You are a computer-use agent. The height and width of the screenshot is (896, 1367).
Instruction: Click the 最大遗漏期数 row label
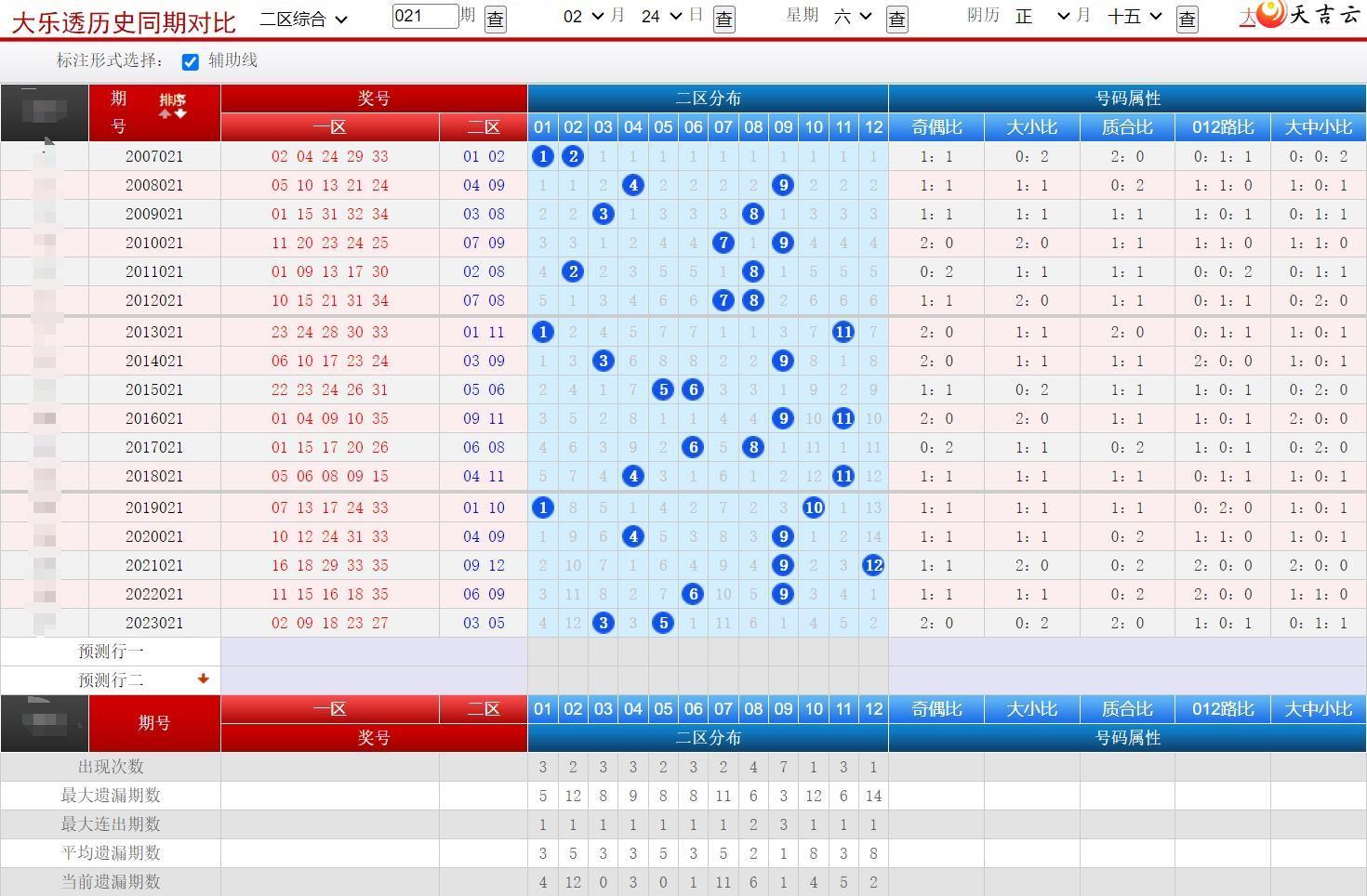111,796
